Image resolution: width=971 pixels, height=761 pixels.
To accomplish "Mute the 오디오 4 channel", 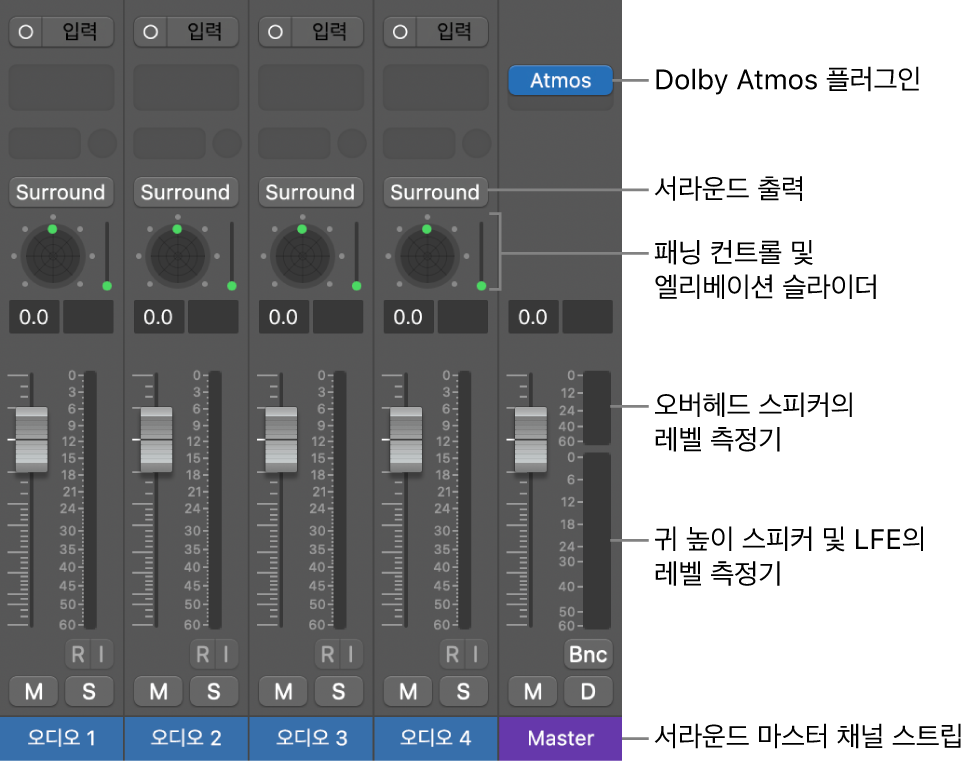I will 408,691.
